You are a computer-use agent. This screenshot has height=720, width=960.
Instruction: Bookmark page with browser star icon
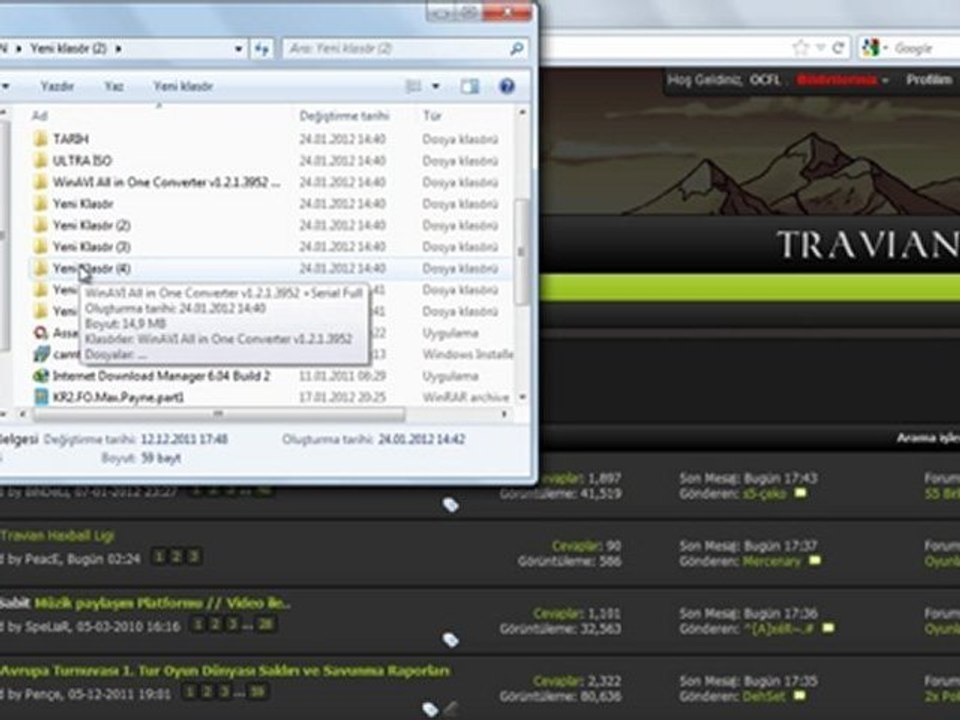point(800,48)
